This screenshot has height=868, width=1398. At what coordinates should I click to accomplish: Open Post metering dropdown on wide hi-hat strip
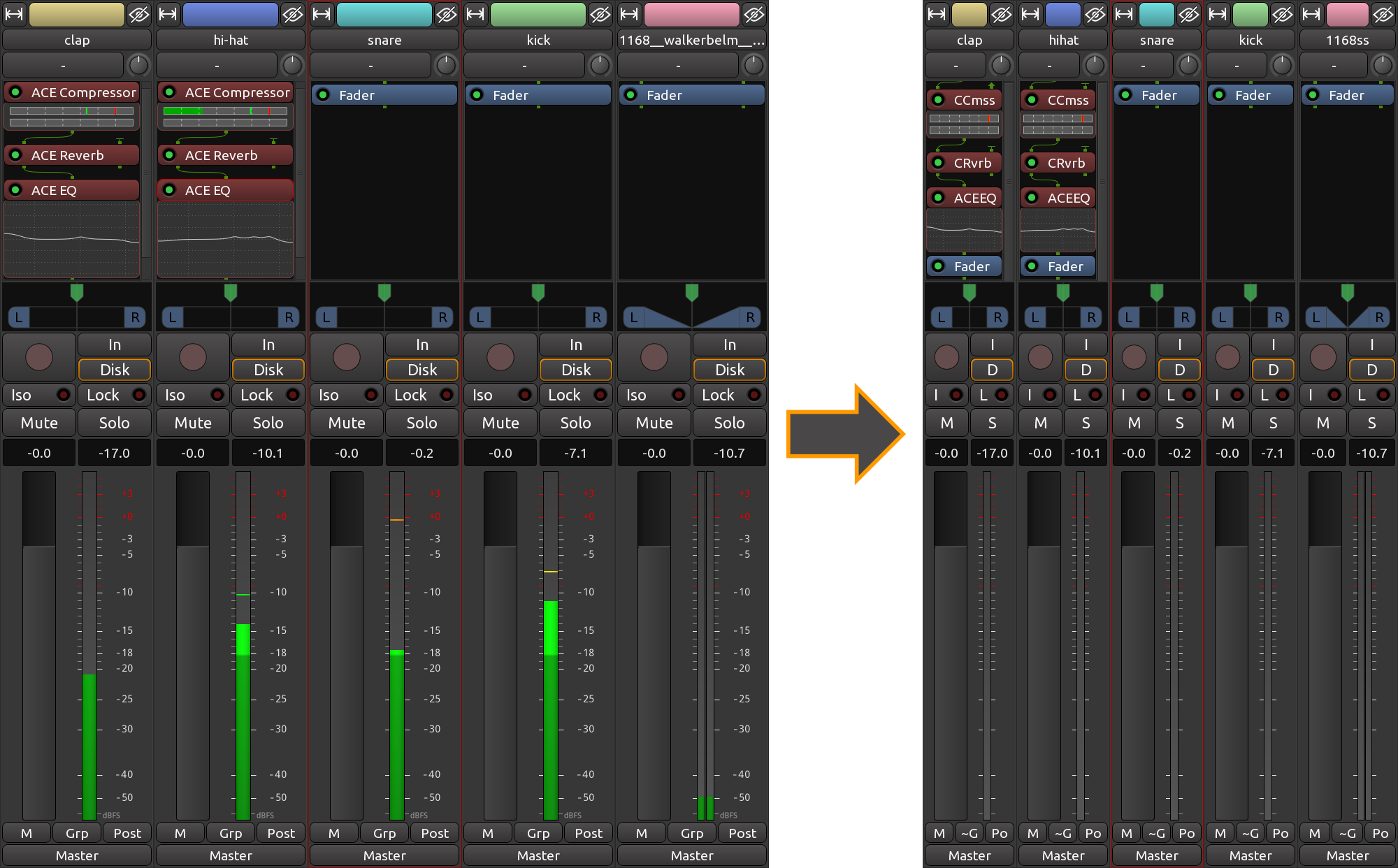[x=281, y=833]
